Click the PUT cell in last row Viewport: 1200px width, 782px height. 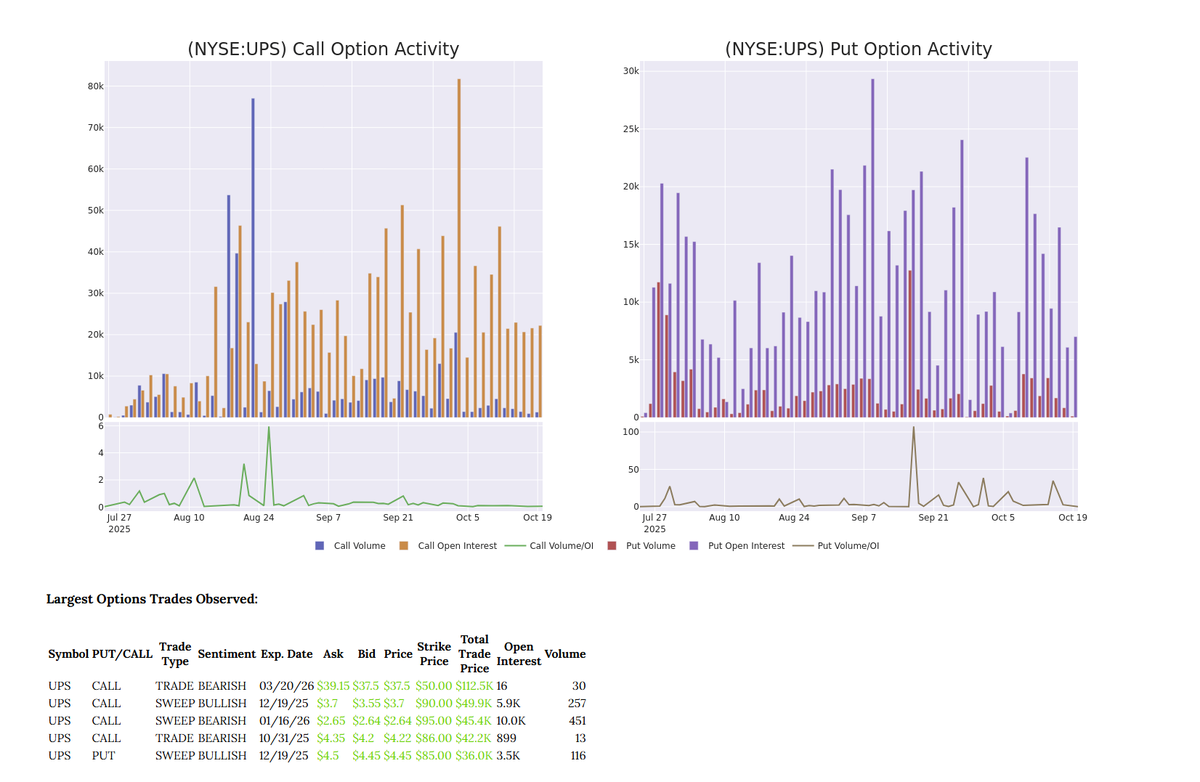tap(103, 755)
